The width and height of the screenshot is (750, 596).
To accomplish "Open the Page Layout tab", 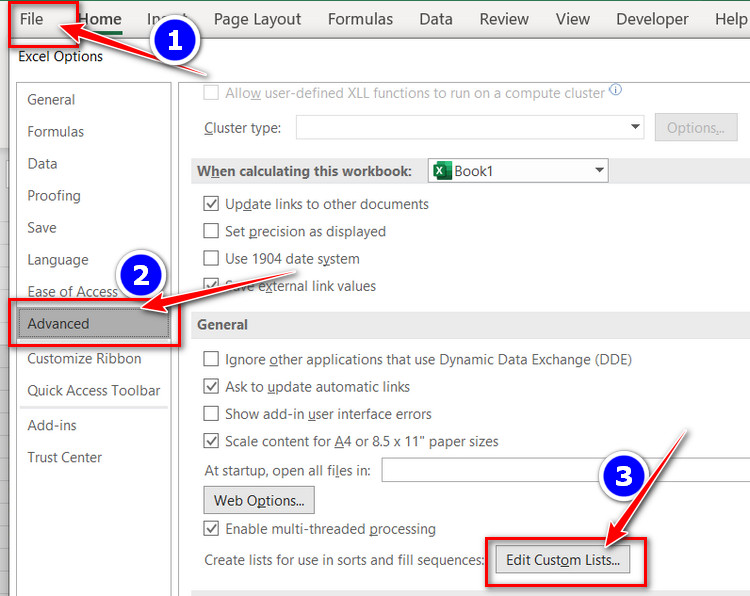I will coord(257,19).
